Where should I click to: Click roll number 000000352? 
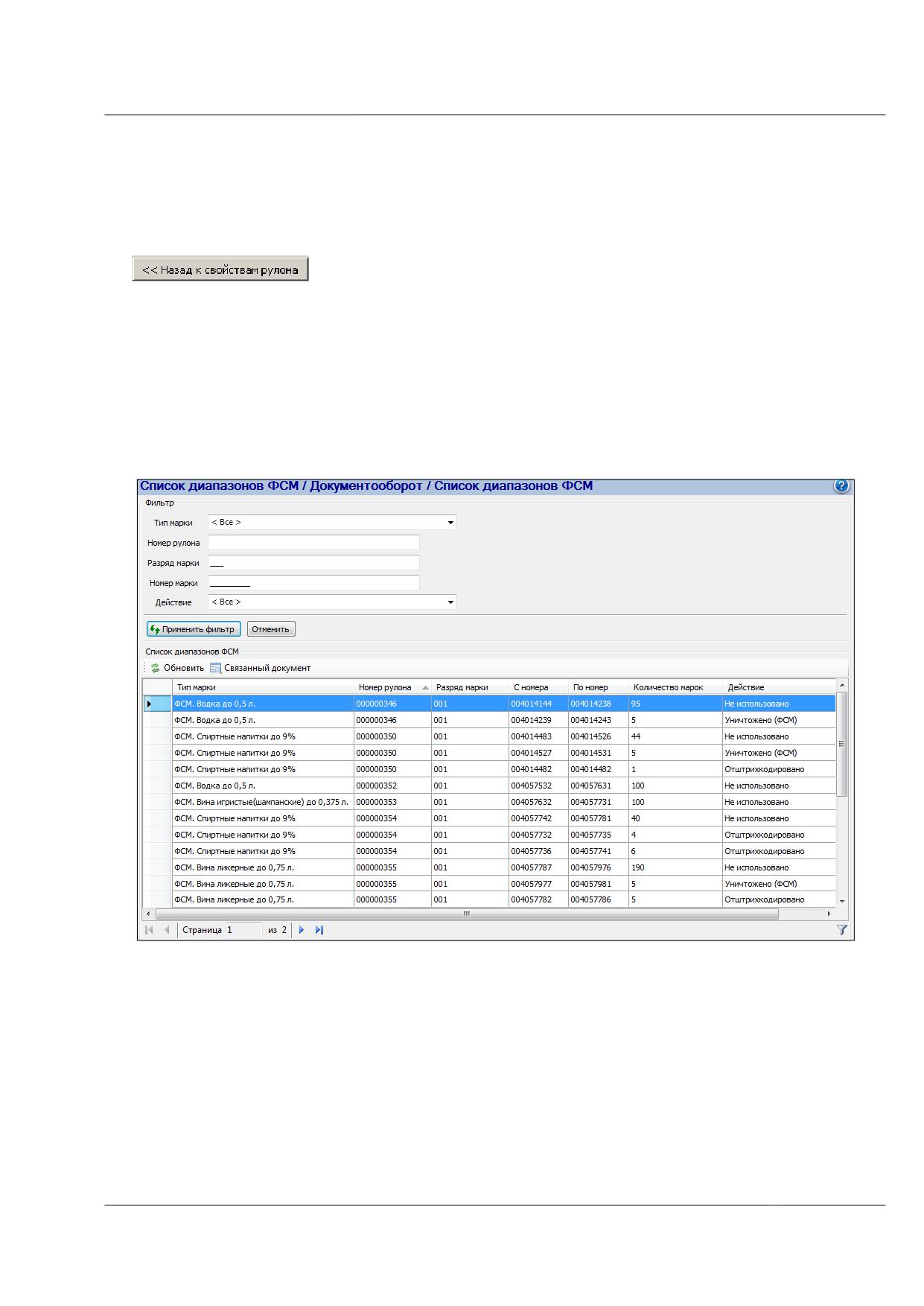392,786
